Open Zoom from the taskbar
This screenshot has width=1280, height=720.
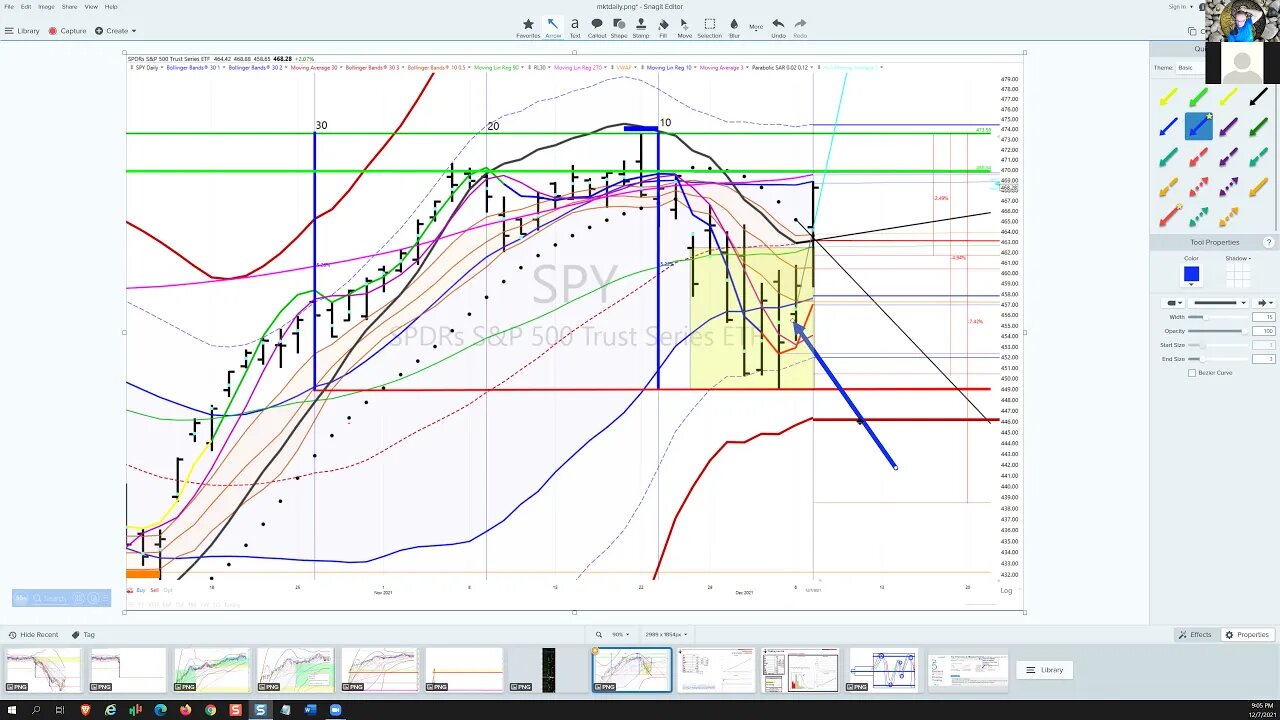click(x=336, y=710)
